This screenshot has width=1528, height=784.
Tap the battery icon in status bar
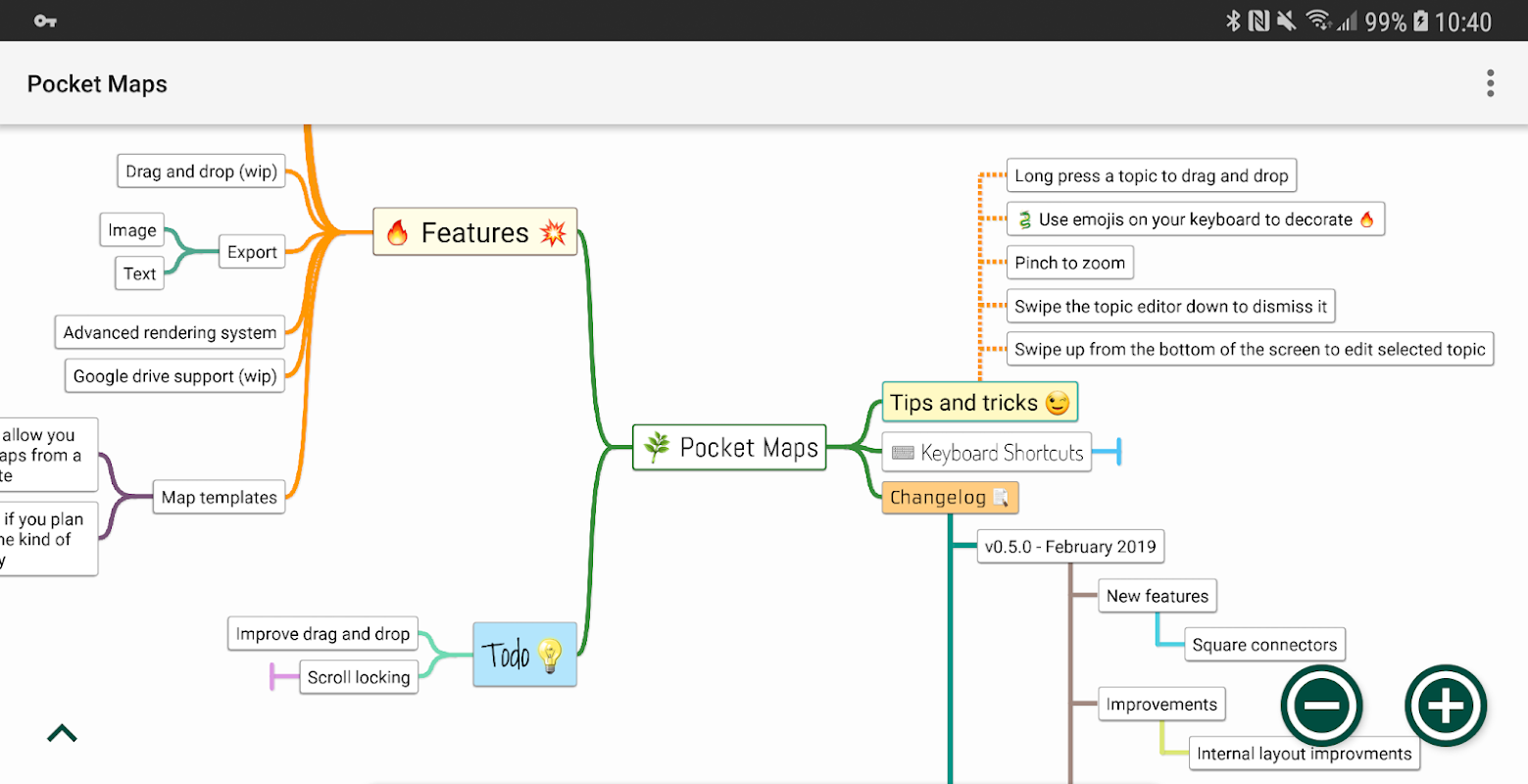point(1420,21)
